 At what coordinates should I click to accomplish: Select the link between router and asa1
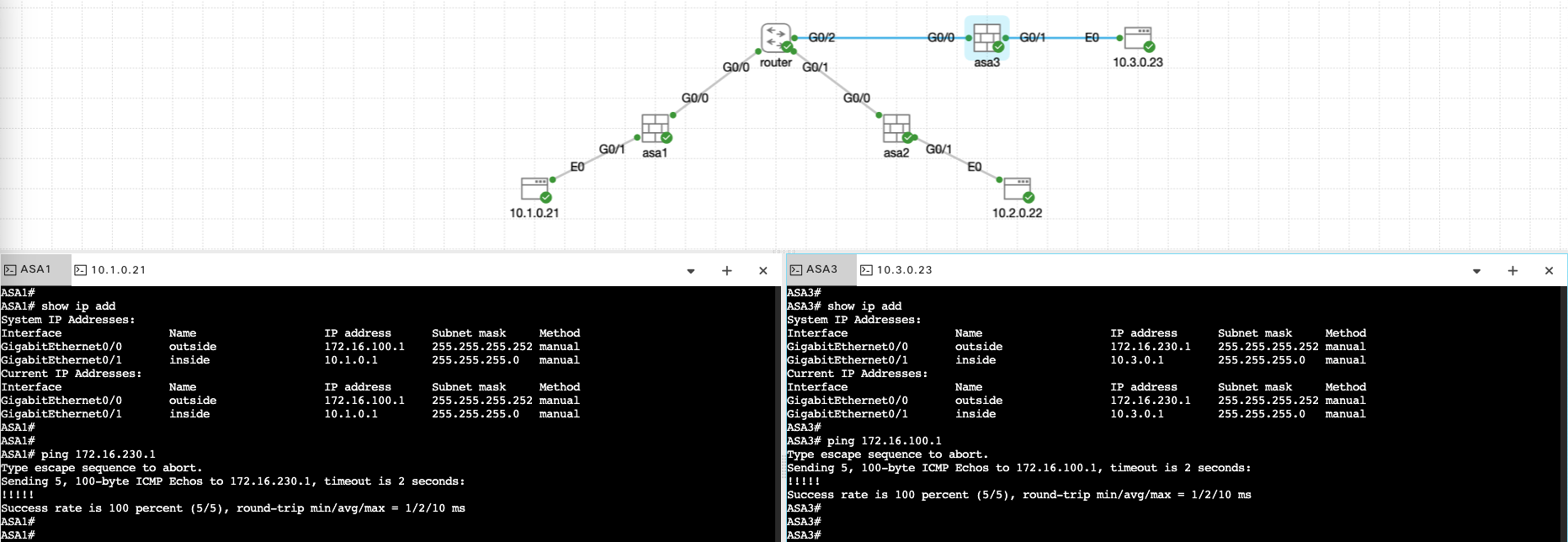click(715, 88)
